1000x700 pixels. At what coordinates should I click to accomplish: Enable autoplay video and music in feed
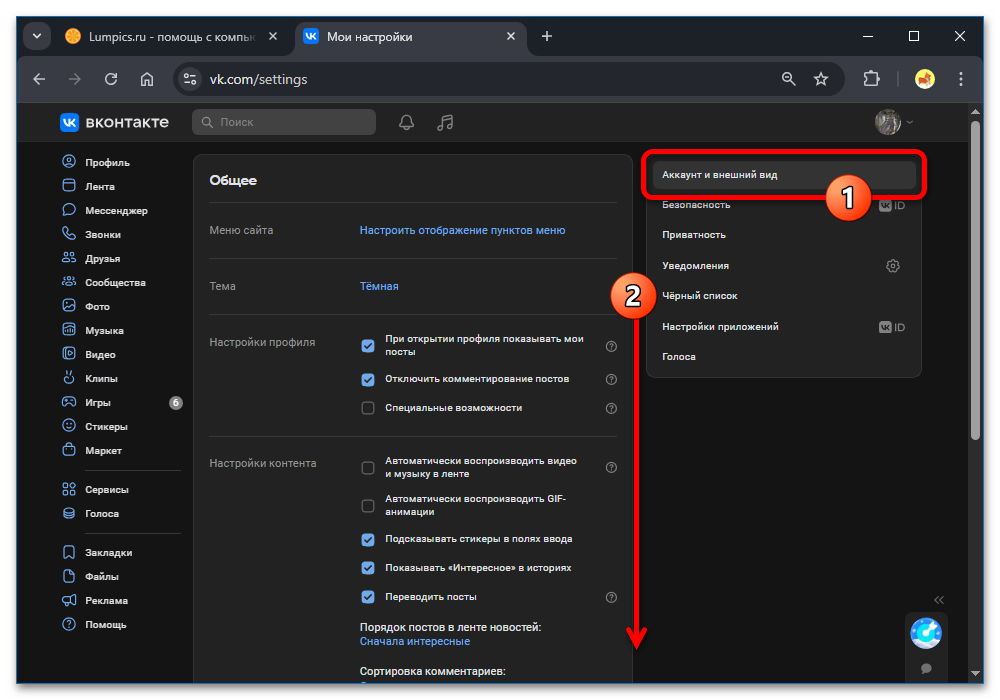click(368, 467)
